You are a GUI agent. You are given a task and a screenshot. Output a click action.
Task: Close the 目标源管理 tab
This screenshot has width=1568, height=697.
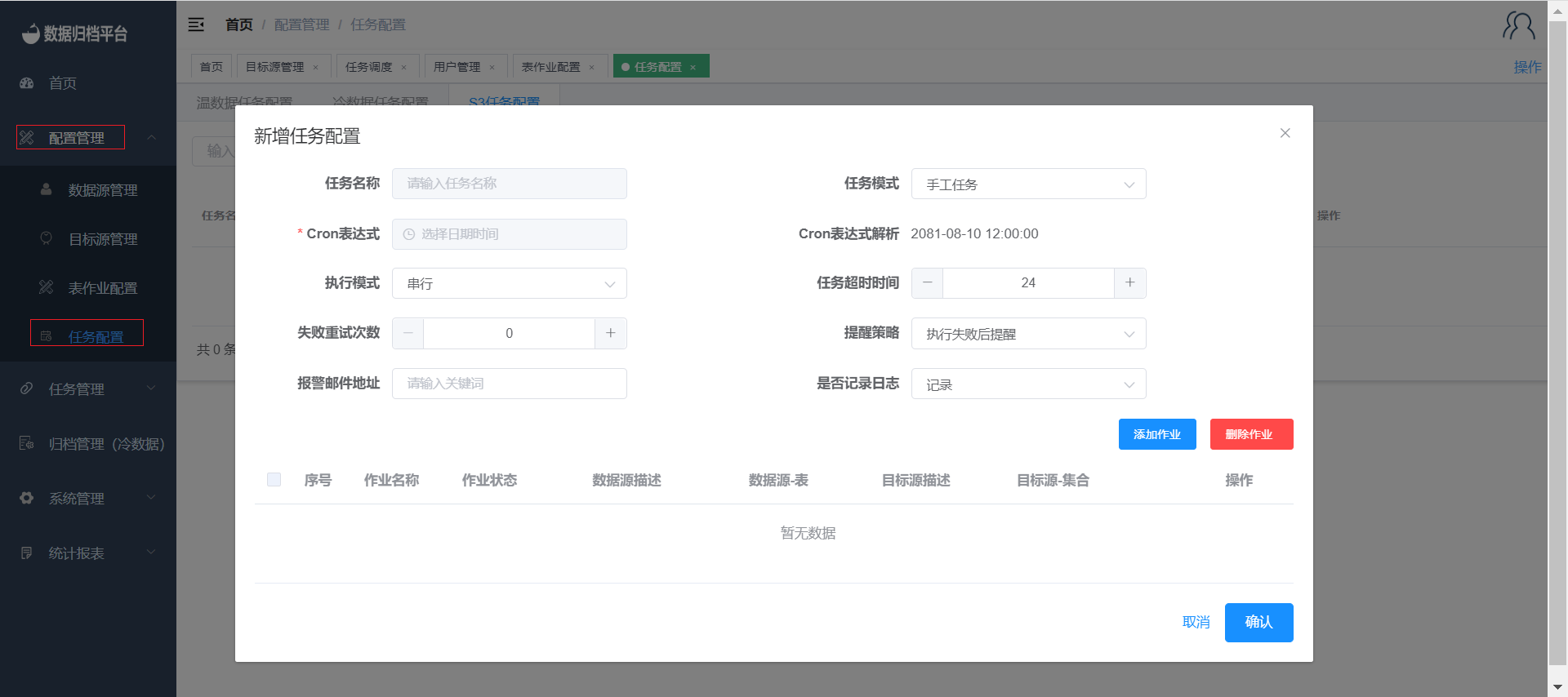tap(316, 67)
